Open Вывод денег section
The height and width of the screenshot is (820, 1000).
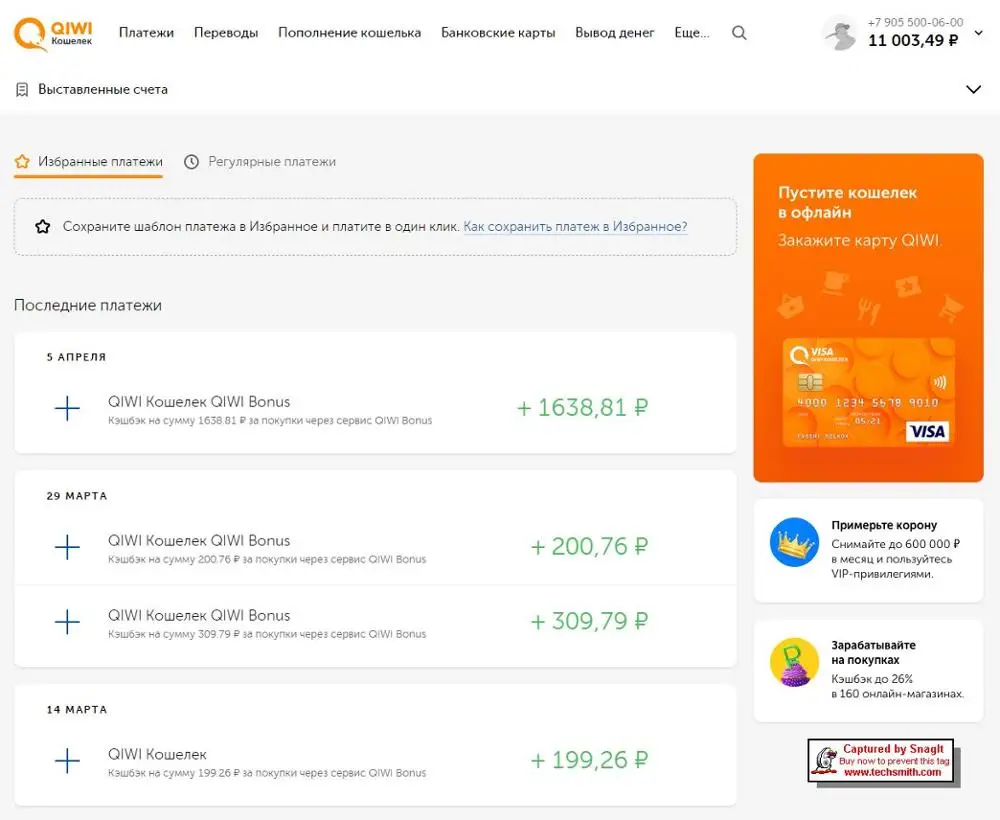tap(615, 33)
